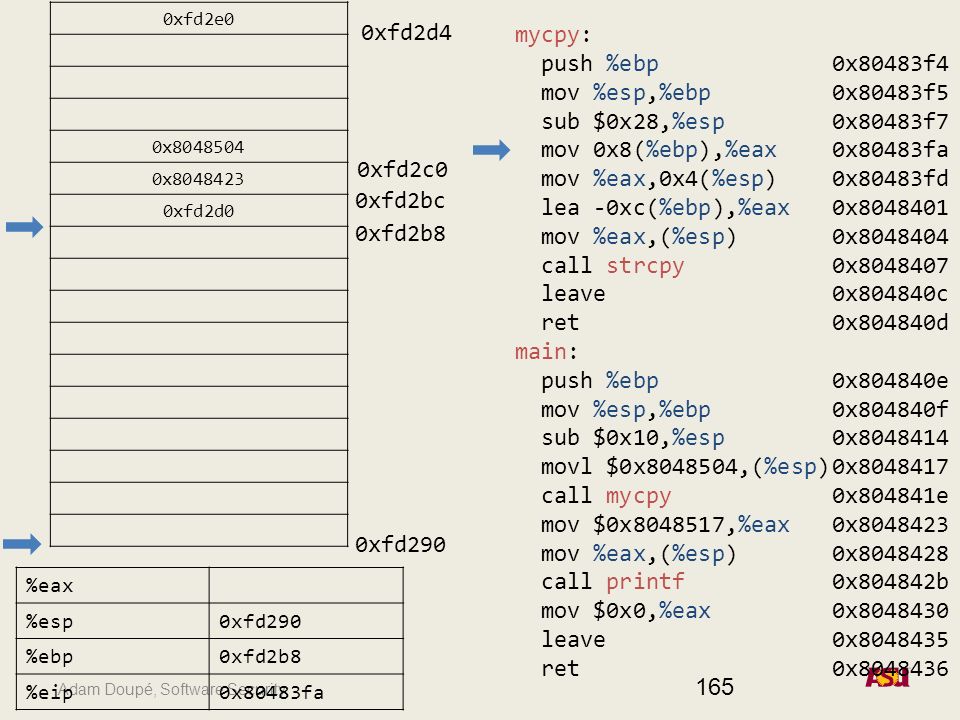Select code address 0x8048435 beside leave
This screenshot has width=960, height=720.
pyautogui.click(x=890, y=640)
